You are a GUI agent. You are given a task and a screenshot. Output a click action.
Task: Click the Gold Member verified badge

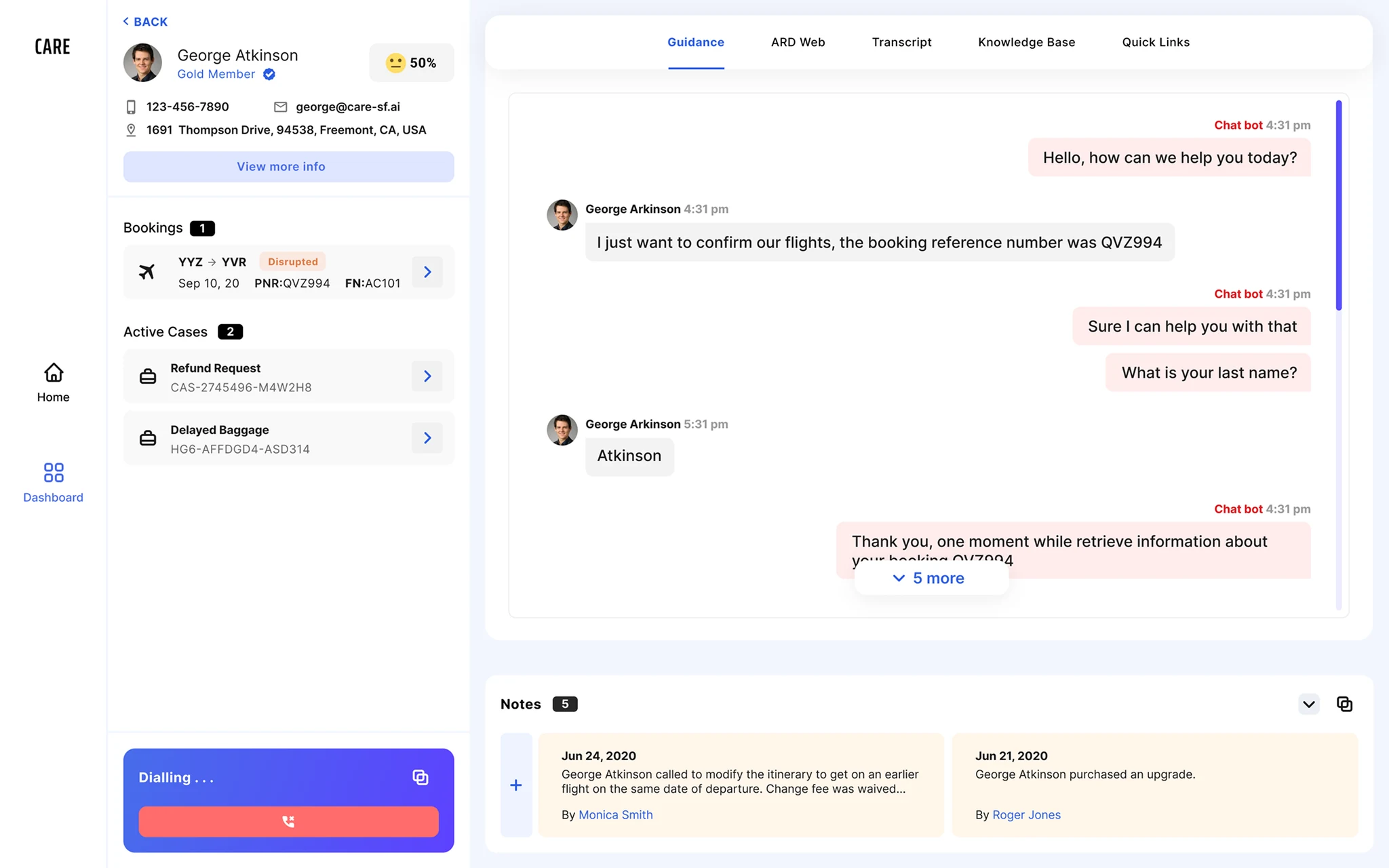(269, 74)
